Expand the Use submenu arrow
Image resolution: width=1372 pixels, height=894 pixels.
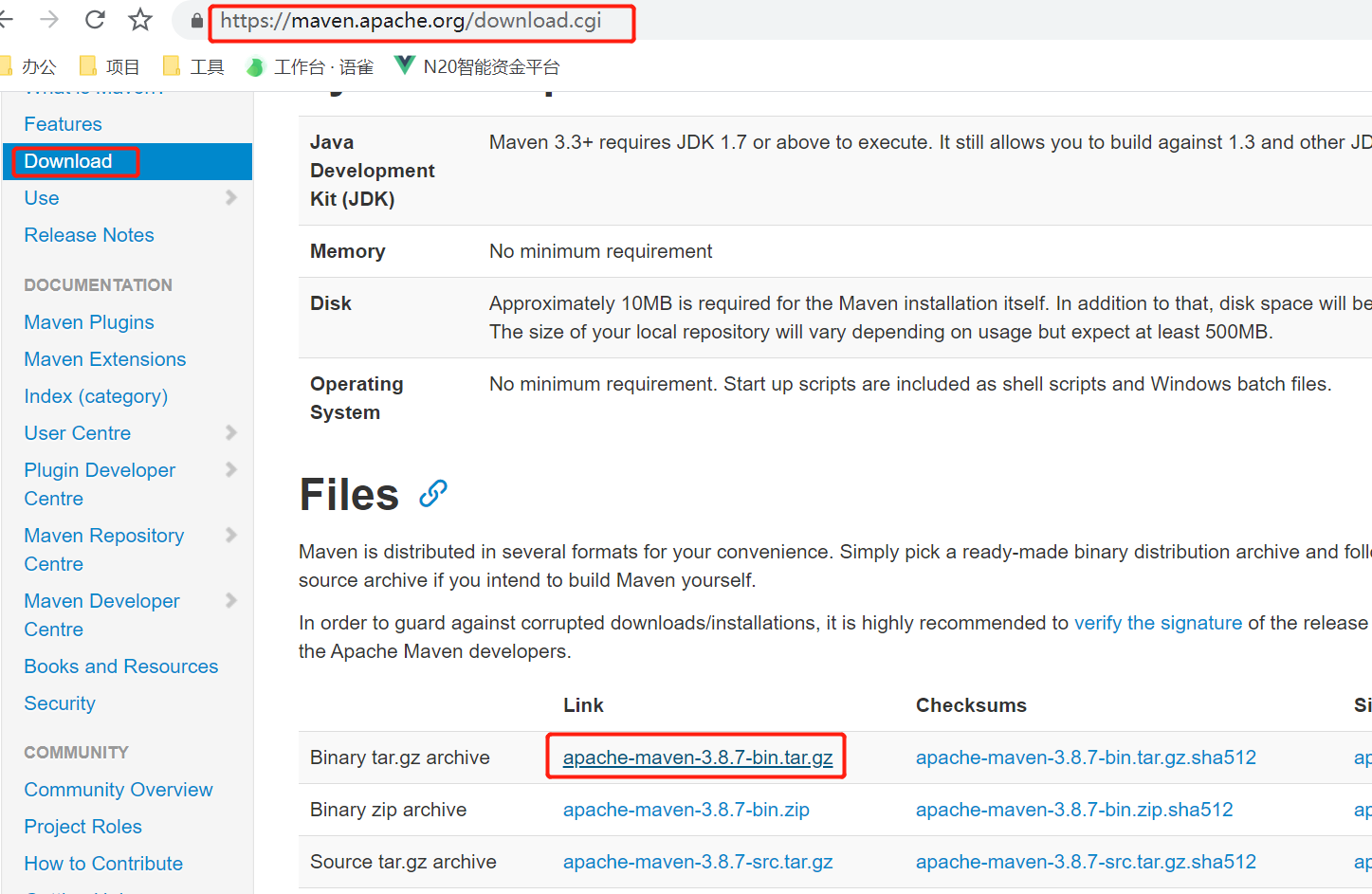[230, 197]
